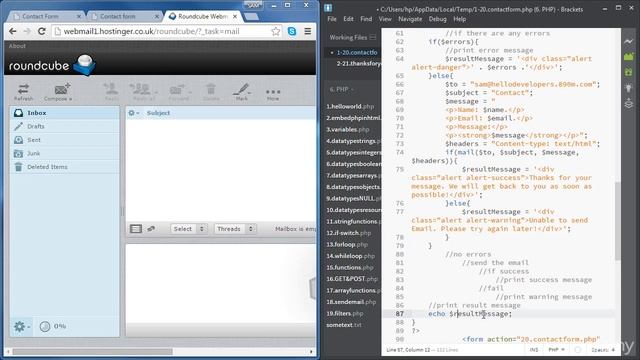Click the Skype extension icon in Chrome
This screenshot has height=360, width=640.
[x=292, y=31]
